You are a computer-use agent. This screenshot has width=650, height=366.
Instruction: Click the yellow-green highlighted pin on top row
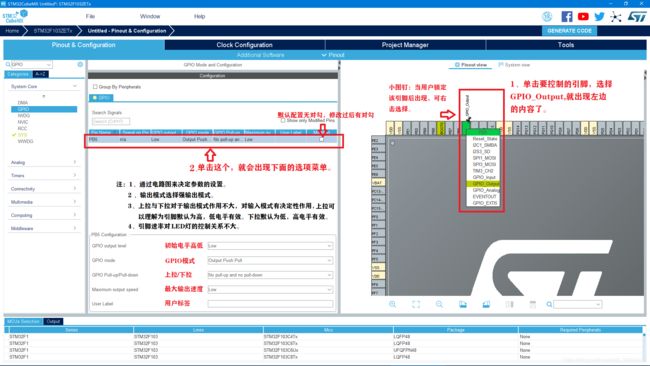[x=441, y=128]
